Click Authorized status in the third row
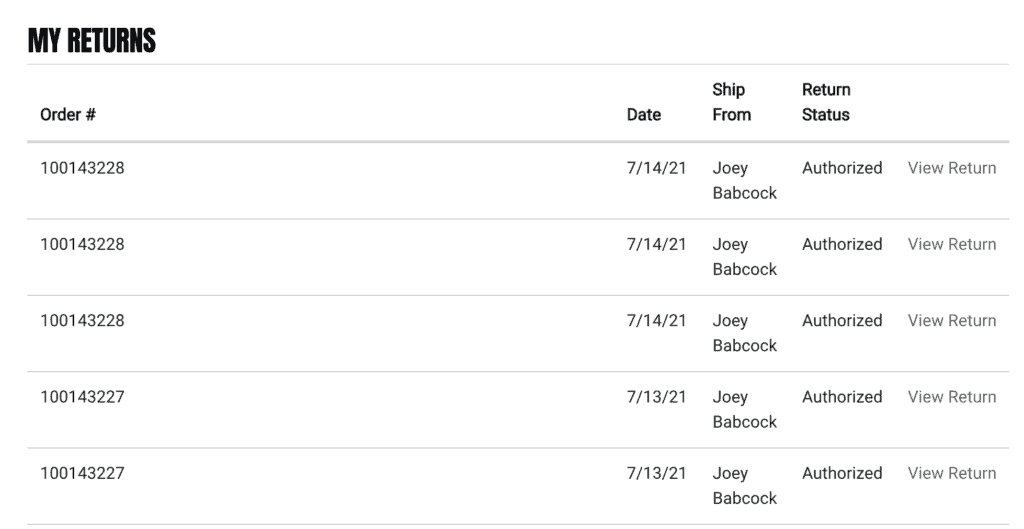This screenshot has height=529, width=1024. click(x=842, y=321)
